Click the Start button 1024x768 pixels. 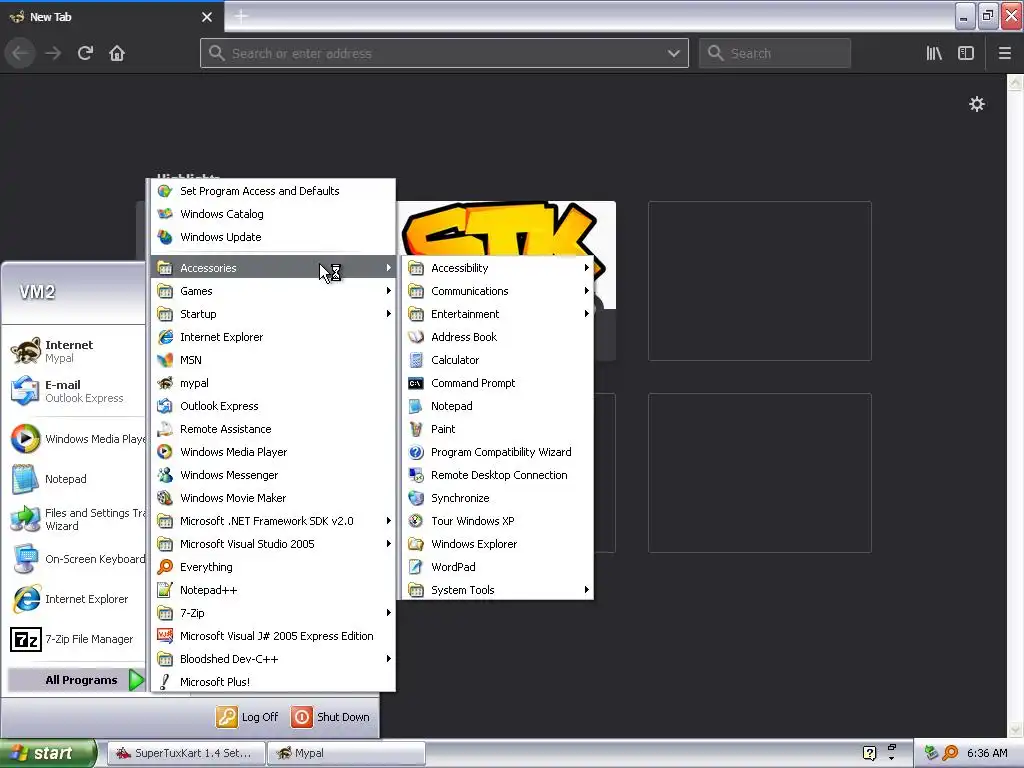[47, 753]
